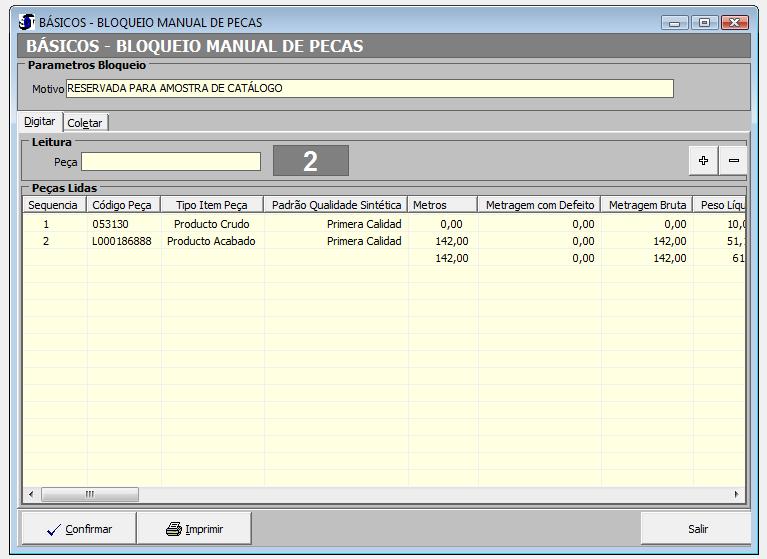Switch to the Coletar tab
The image size is (767, 559).
[x=85, y=123]
